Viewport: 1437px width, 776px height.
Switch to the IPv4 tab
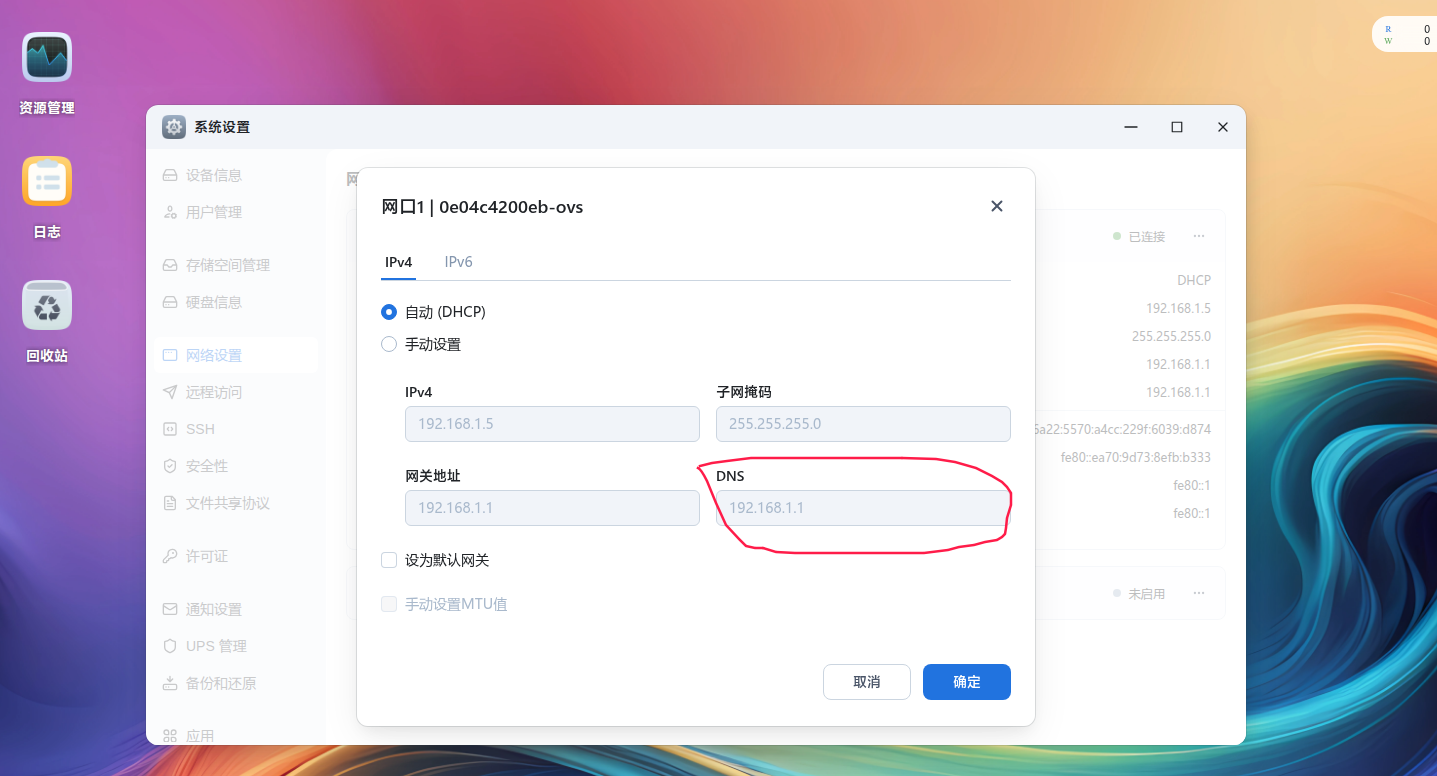(398, 262)
